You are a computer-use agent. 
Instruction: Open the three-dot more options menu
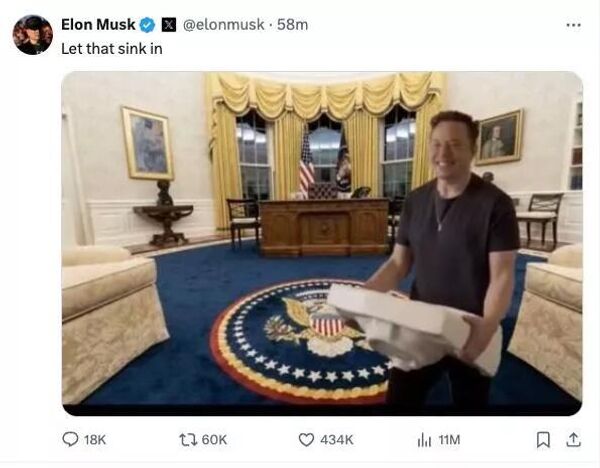(573, 25)
